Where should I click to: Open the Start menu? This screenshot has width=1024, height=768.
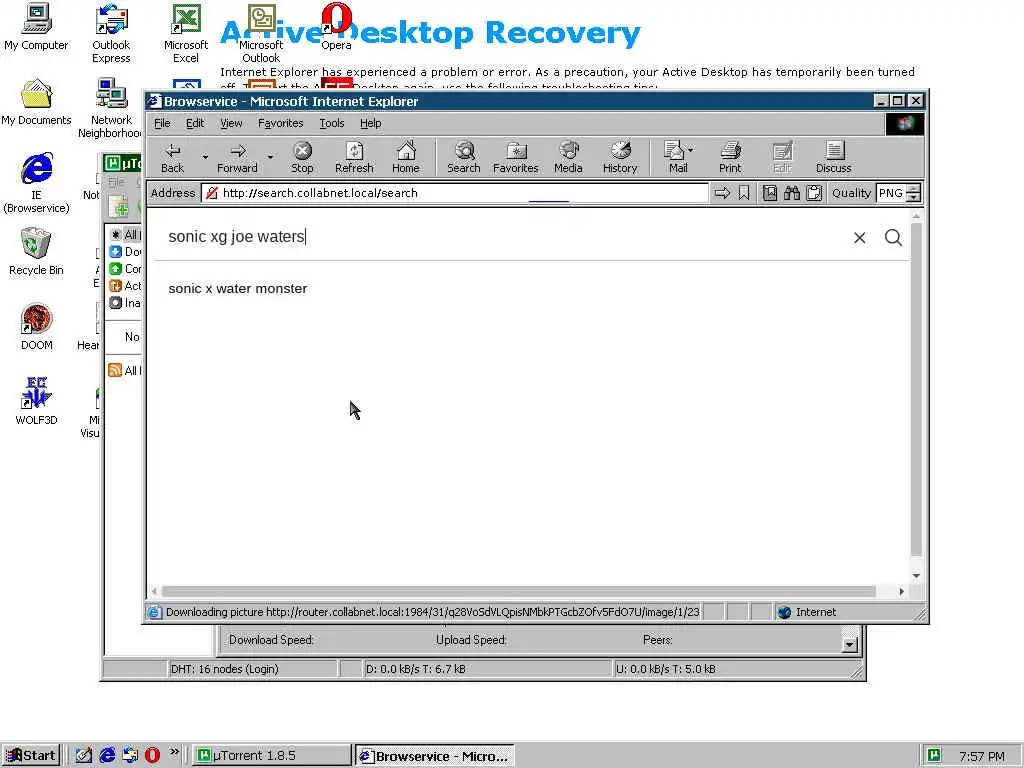(31, 756)
